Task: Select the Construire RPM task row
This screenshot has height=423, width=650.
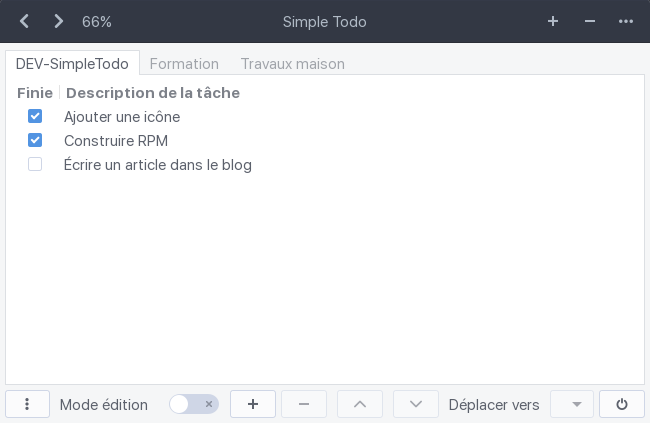Action: [x=325, y=141]
